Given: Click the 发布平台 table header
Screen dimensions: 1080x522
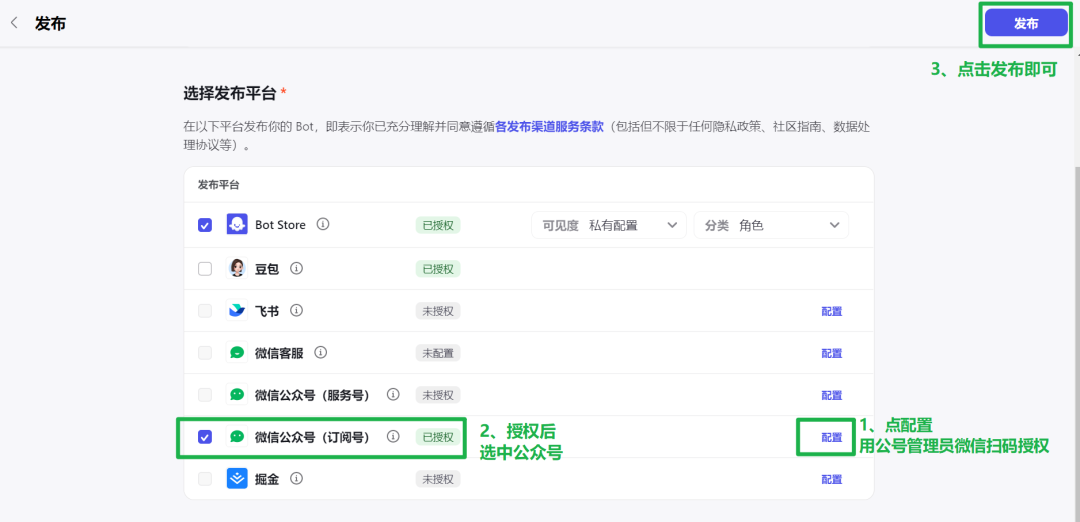Looking at the screenshot, I should coord(218,185).
